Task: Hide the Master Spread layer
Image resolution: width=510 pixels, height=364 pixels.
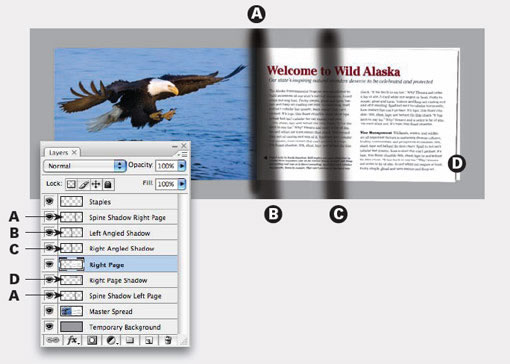Action: pos(50,311)
